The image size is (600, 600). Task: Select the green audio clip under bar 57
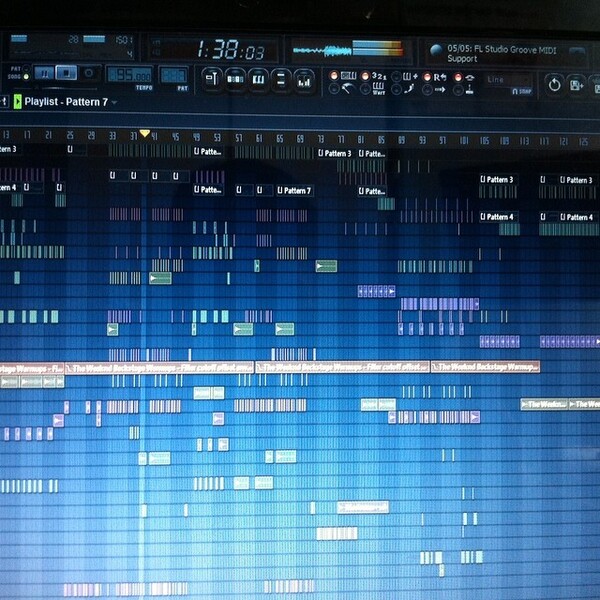[243, 329]
